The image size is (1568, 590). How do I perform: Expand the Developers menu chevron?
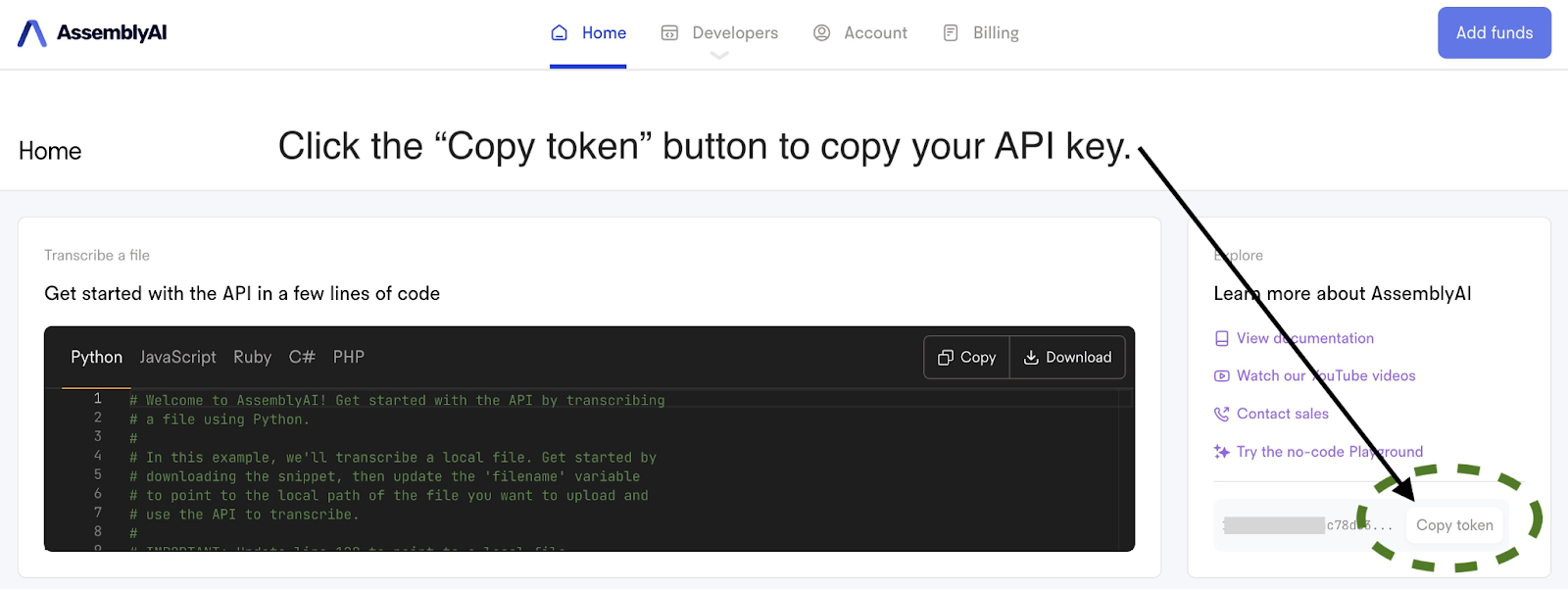(x=719, y=56)
